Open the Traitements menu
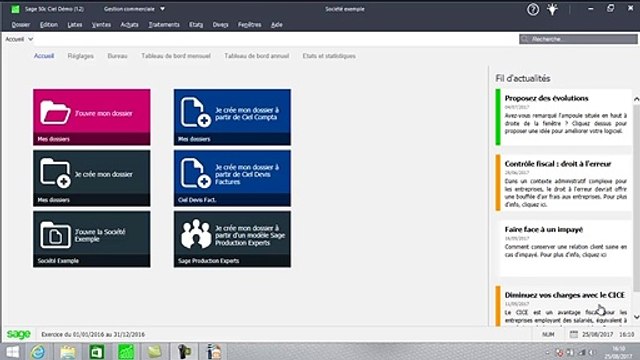The image size is (640, 360). click(x=164, y=24)
